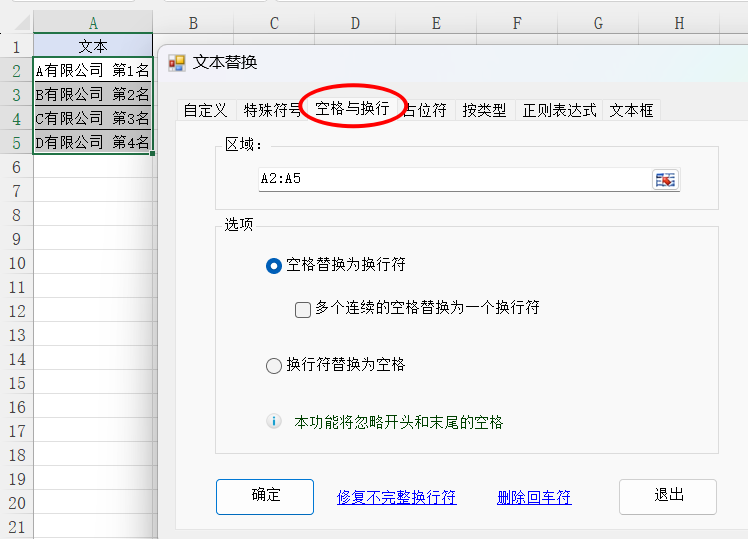The image size is (748, 539).
Task: Click the 删除回车符 link
Action: (534, 497)
